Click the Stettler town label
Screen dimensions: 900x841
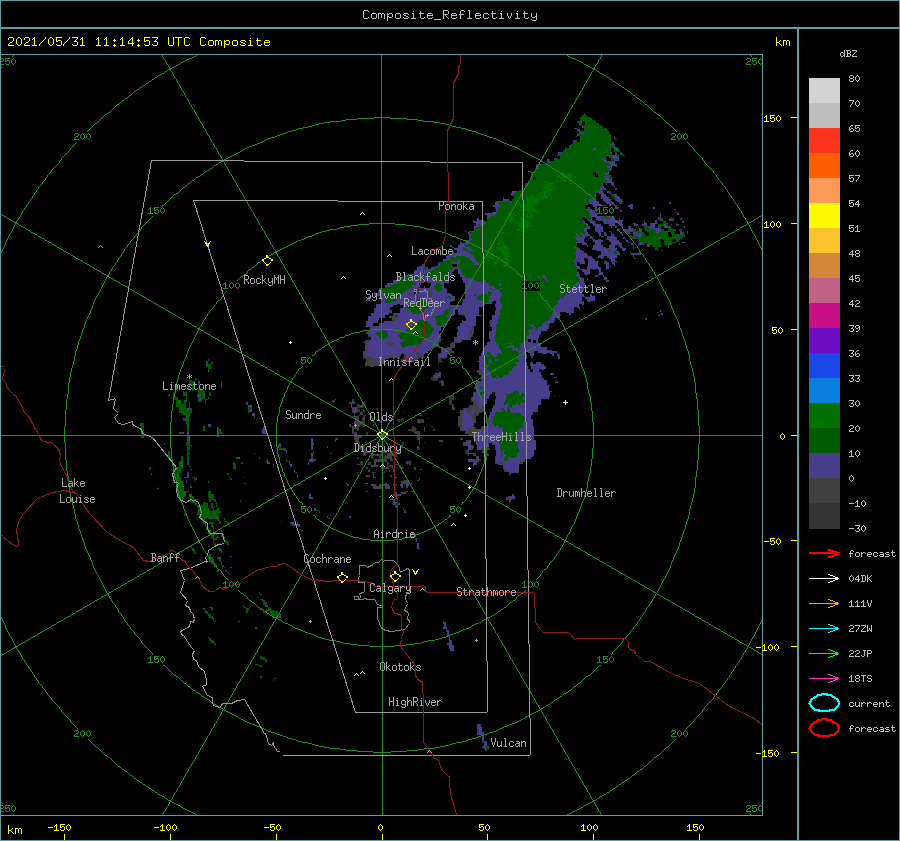coord(583,289)
